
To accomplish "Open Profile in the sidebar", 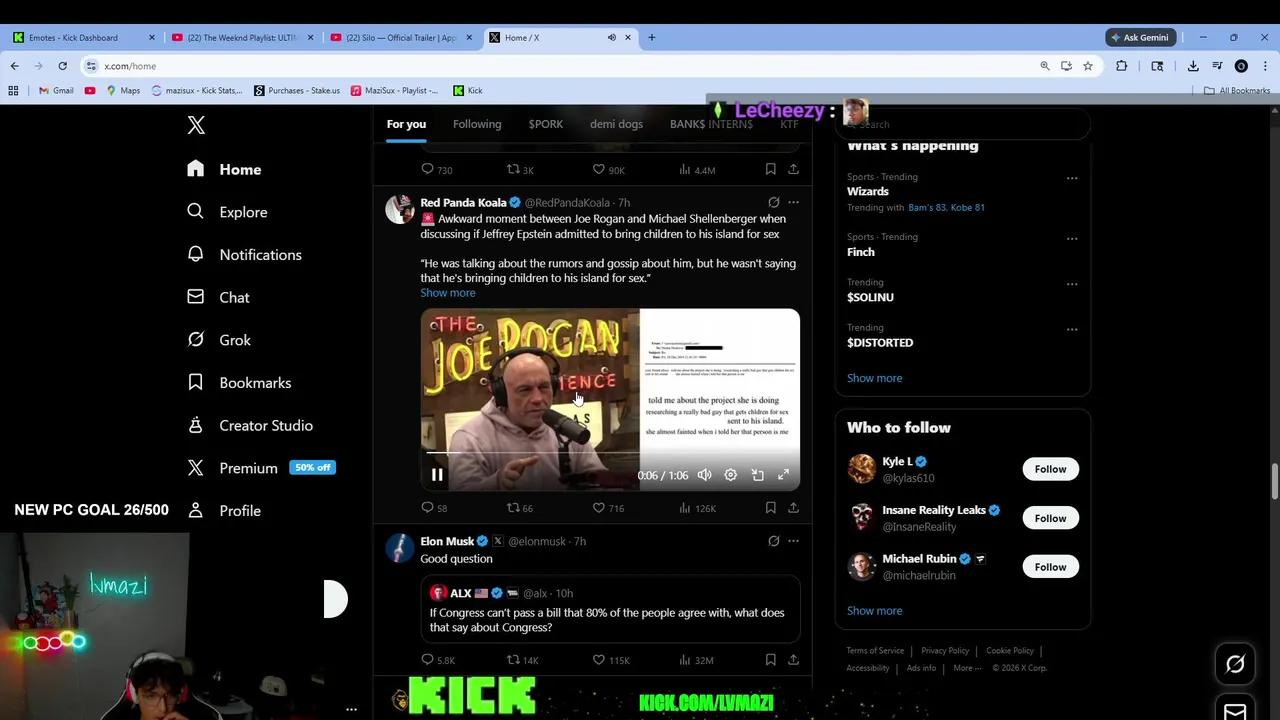I will point(224,510).
